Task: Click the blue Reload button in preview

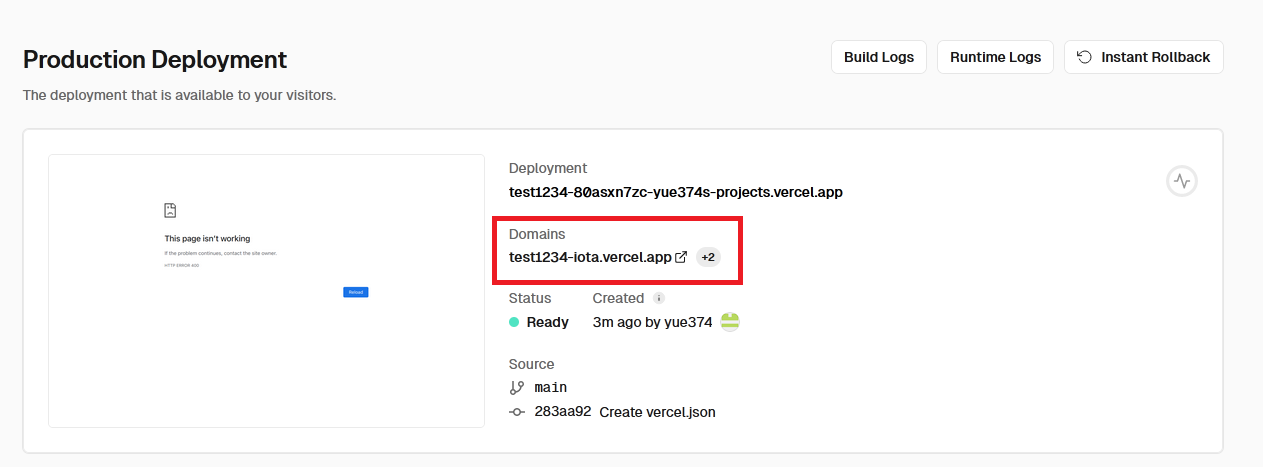Action: pos(356,292)
